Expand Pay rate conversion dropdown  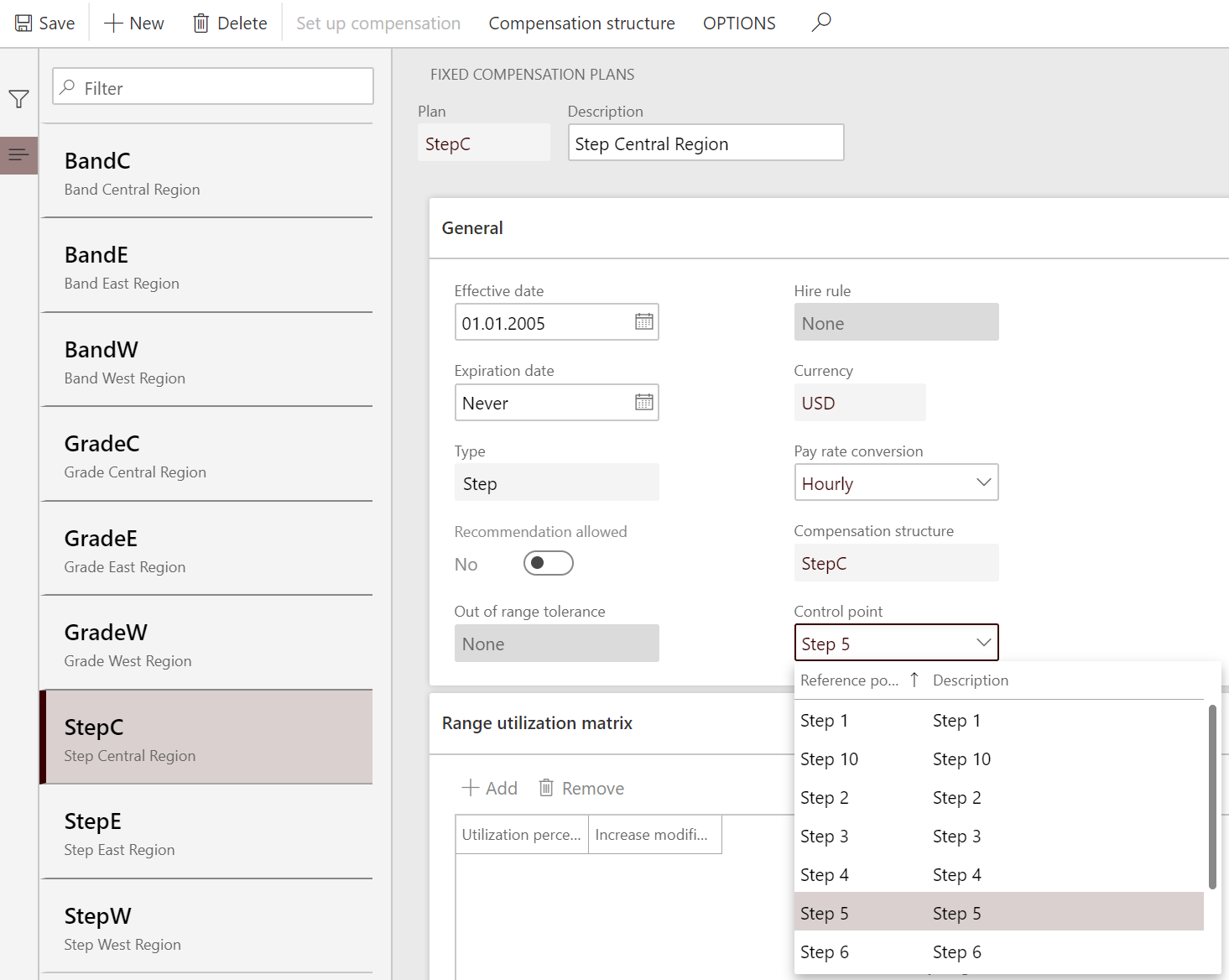coord(983,482)
